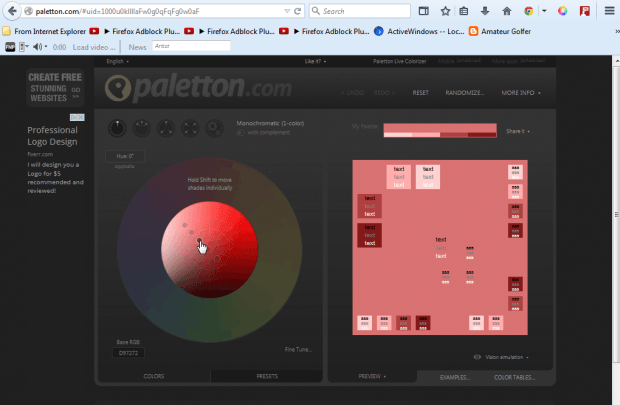Open the COLOR TABLES tab
620x405 pixels.
[514, 377]
